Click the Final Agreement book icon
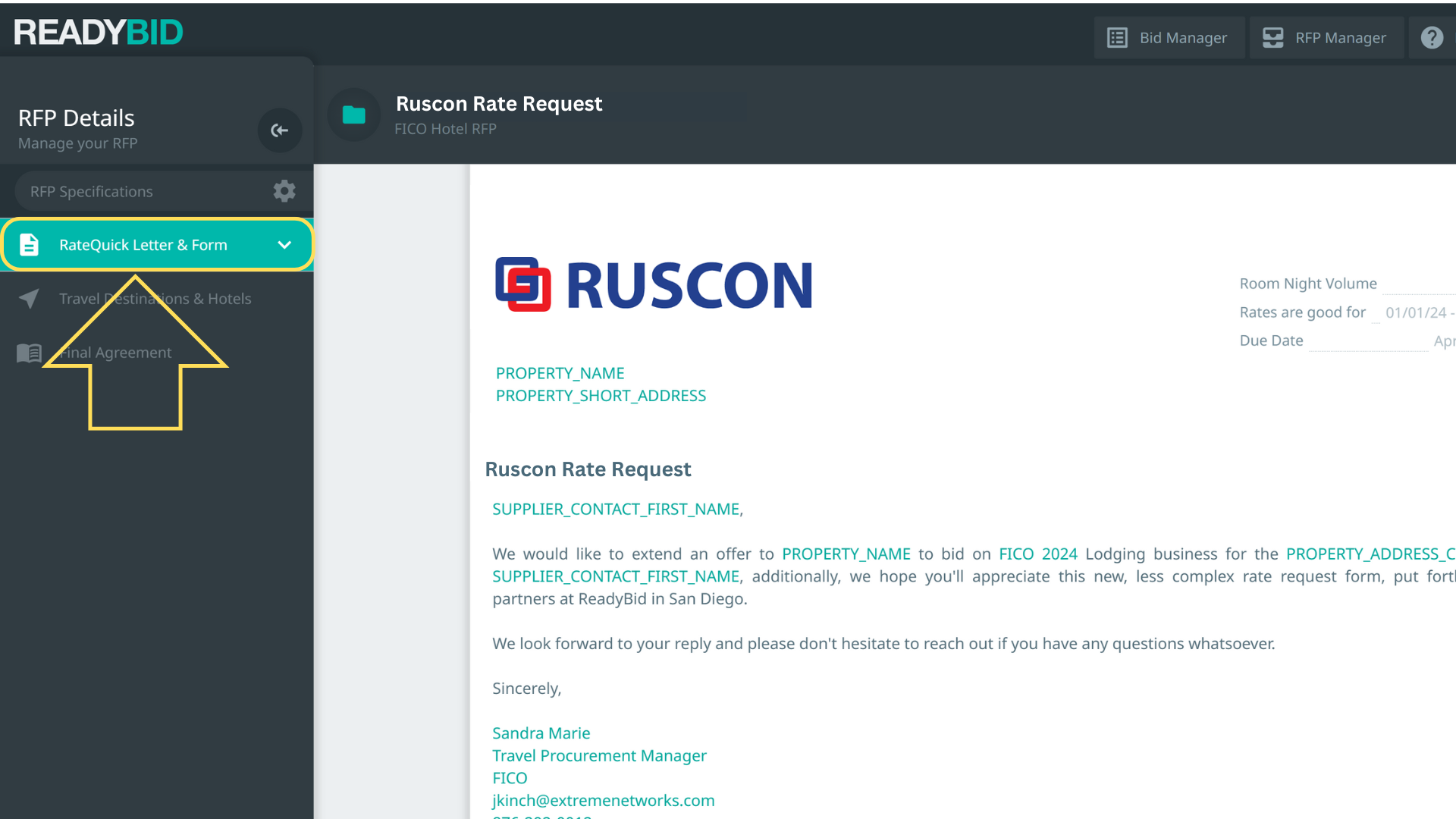 (29, 353)
